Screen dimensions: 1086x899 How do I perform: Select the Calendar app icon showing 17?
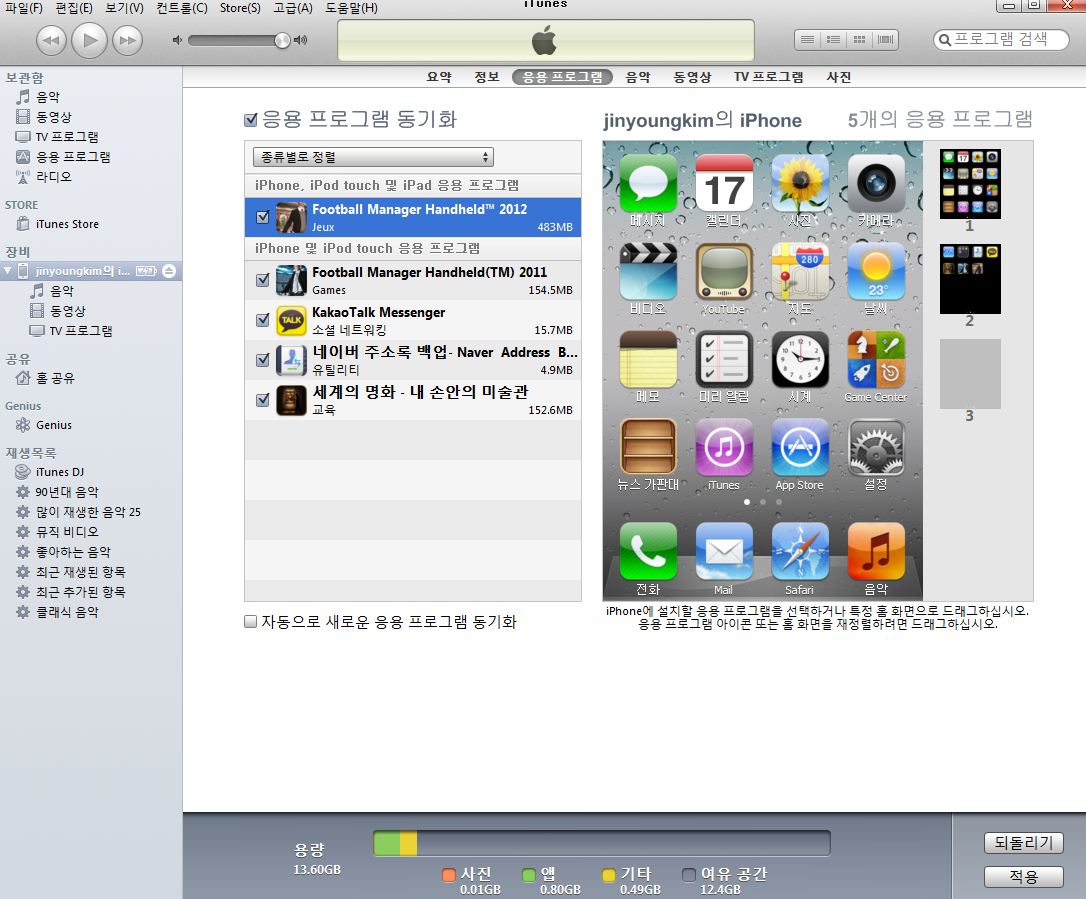(x=724, y=183)
